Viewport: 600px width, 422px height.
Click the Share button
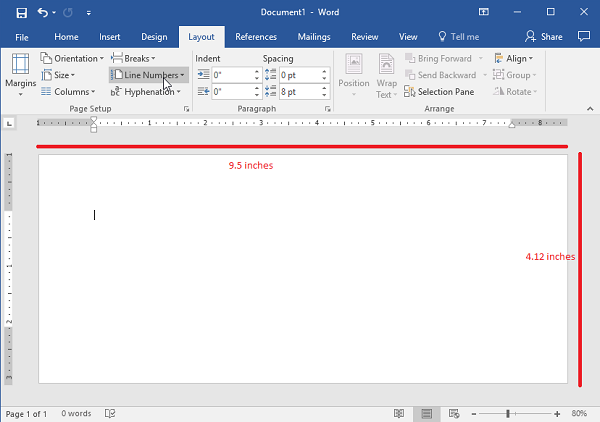point(544,37)
